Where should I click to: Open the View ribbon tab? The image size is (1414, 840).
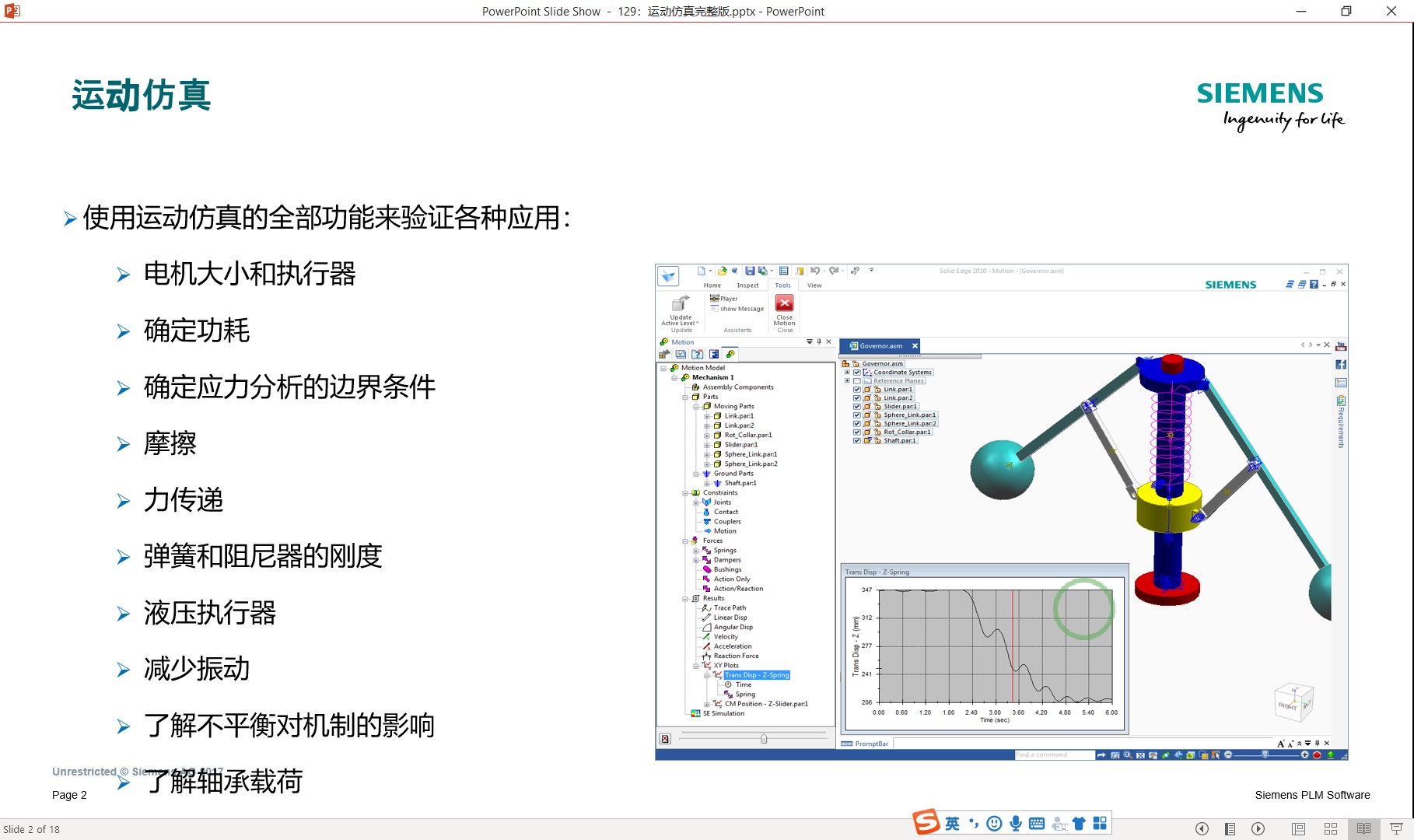point(814,285)
